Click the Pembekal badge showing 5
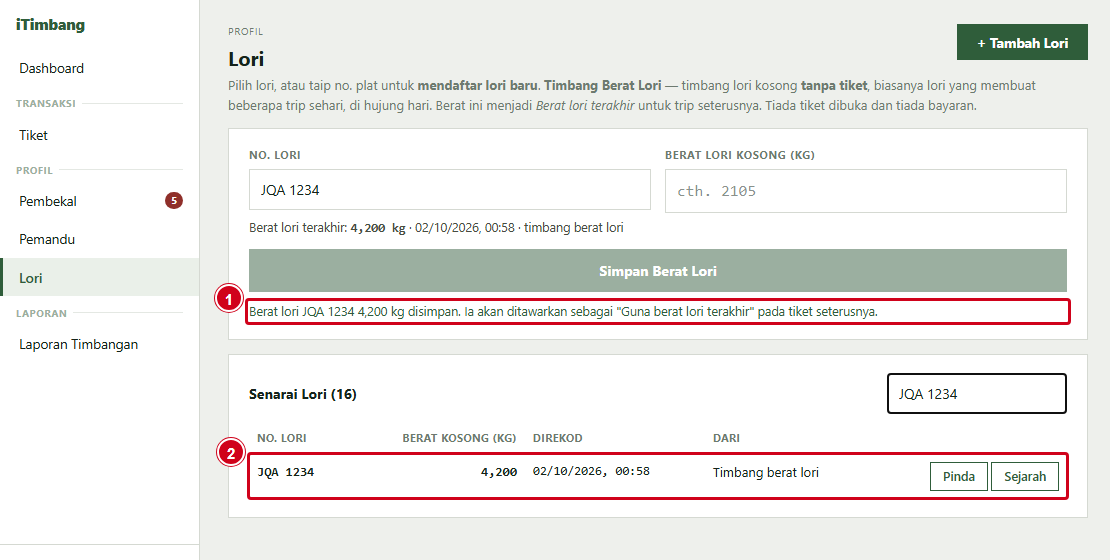This screenshot has height=560, width=1110. click(173, 200)
